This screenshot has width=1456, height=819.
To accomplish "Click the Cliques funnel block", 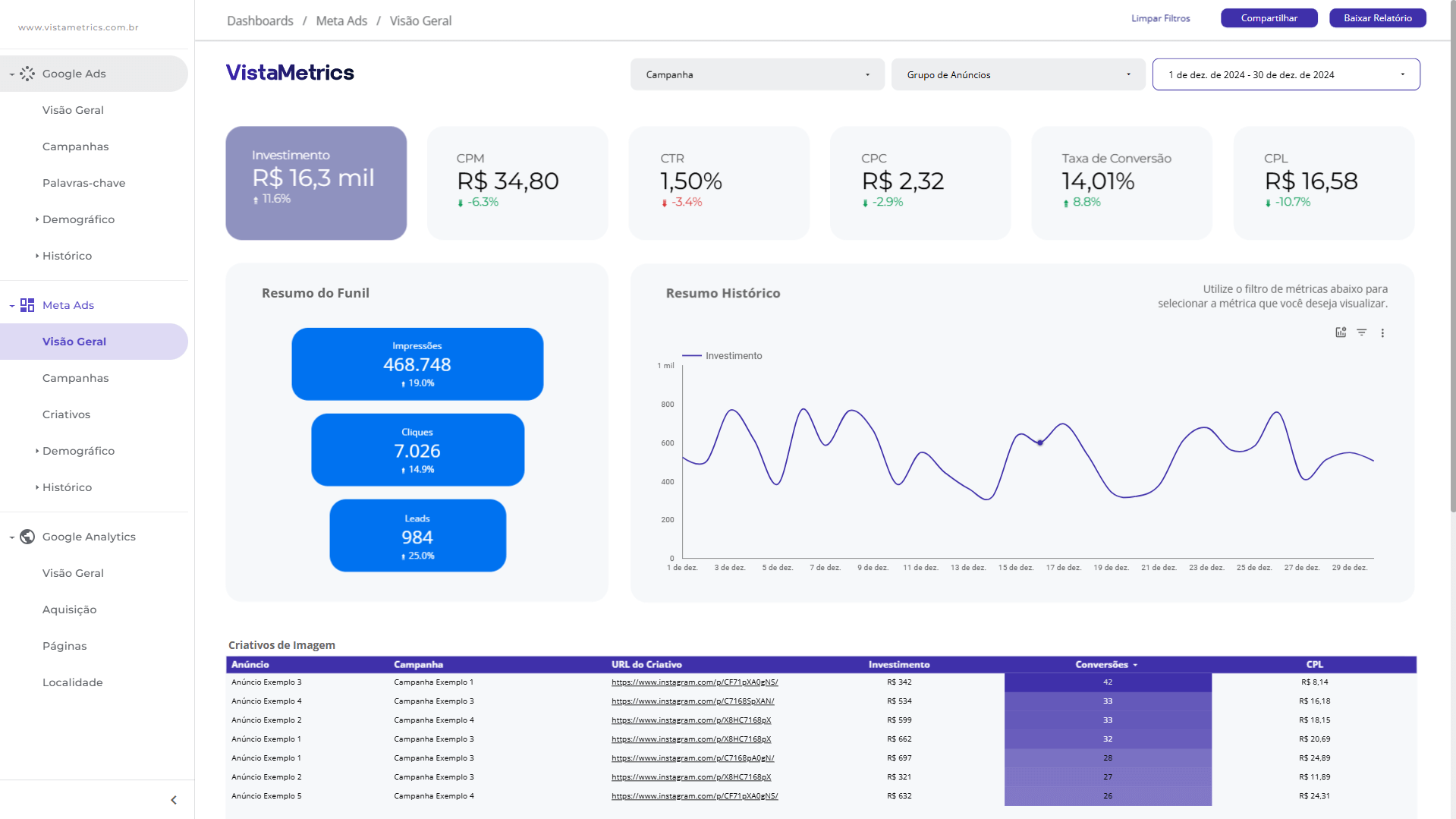I will [417, 450].
